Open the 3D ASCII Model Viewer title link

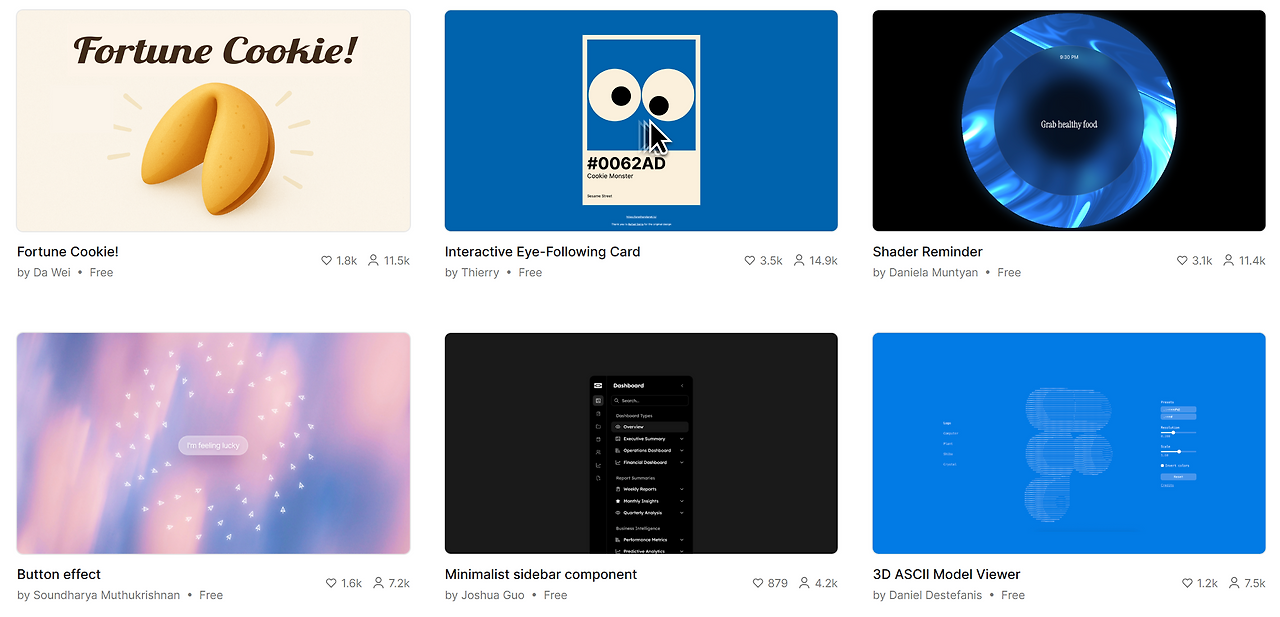[x=947, y=574]
